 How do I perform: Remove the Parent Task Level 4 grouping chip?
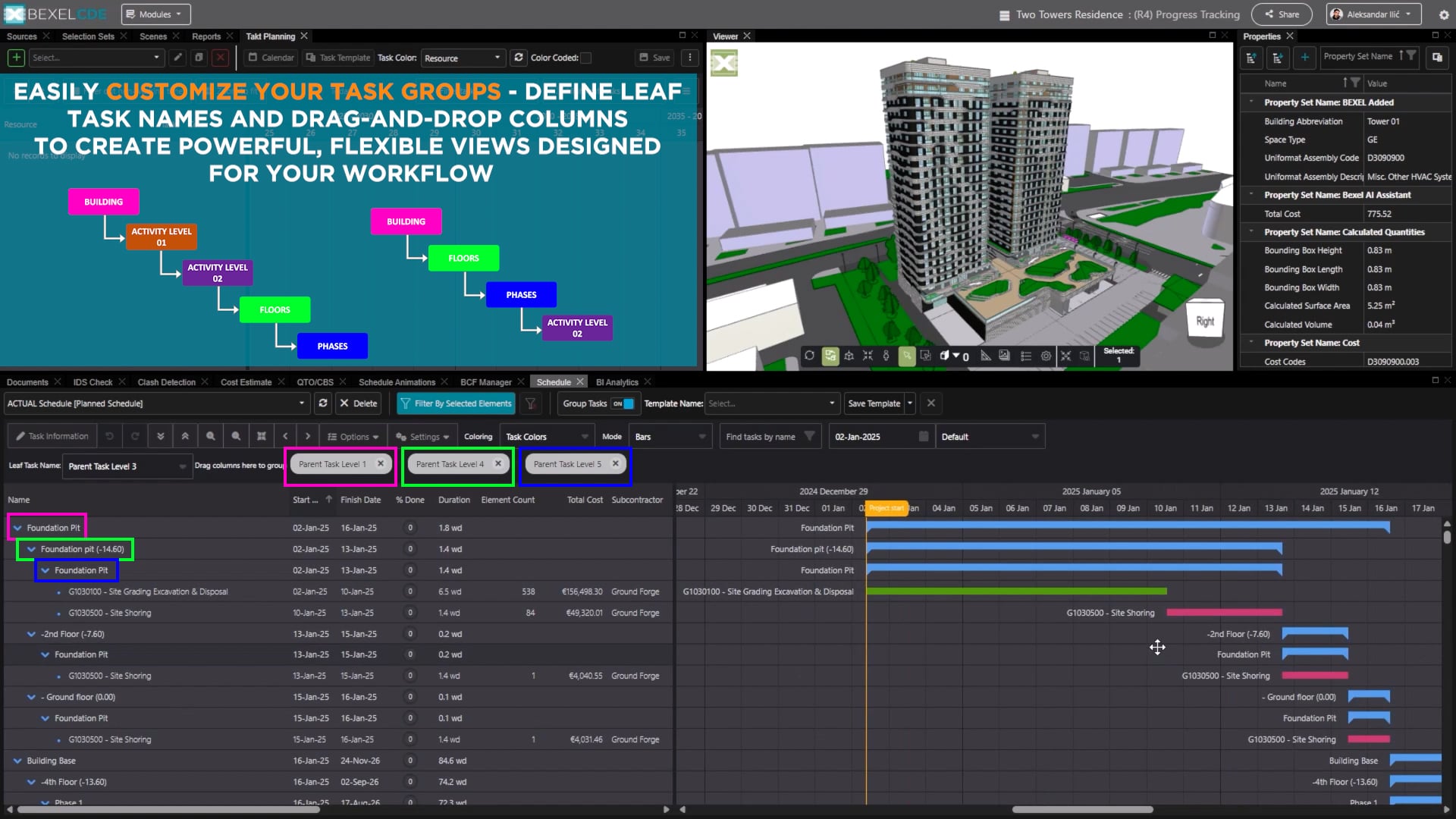point(498,463)
